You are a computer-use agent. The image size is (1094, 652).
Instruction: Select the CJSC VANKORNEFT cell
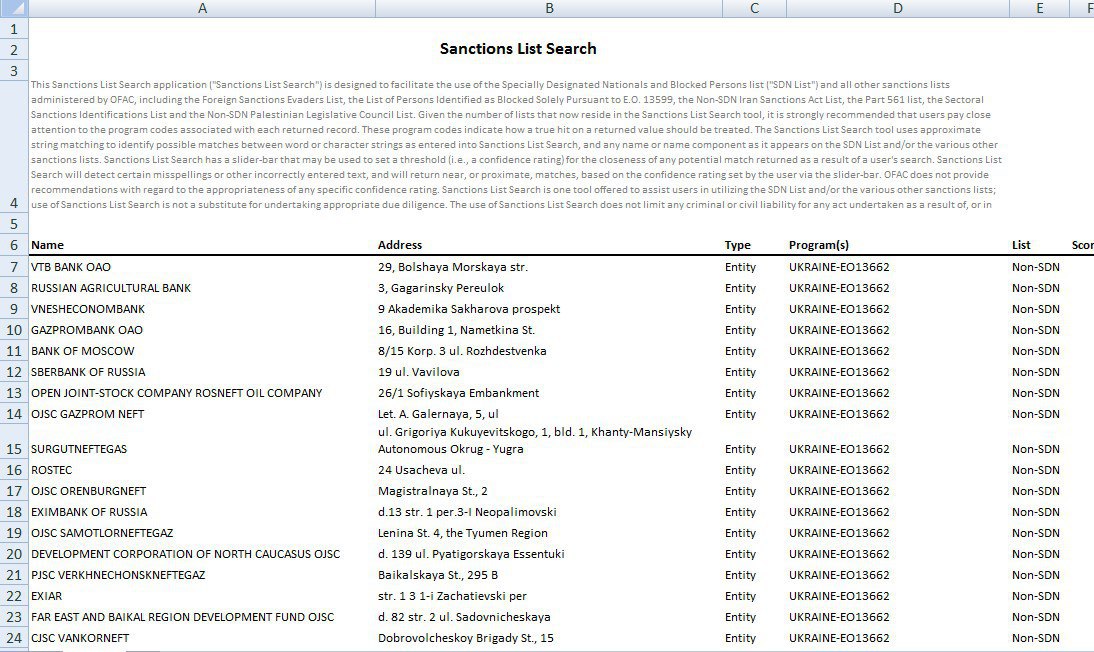tap(202, 638)
